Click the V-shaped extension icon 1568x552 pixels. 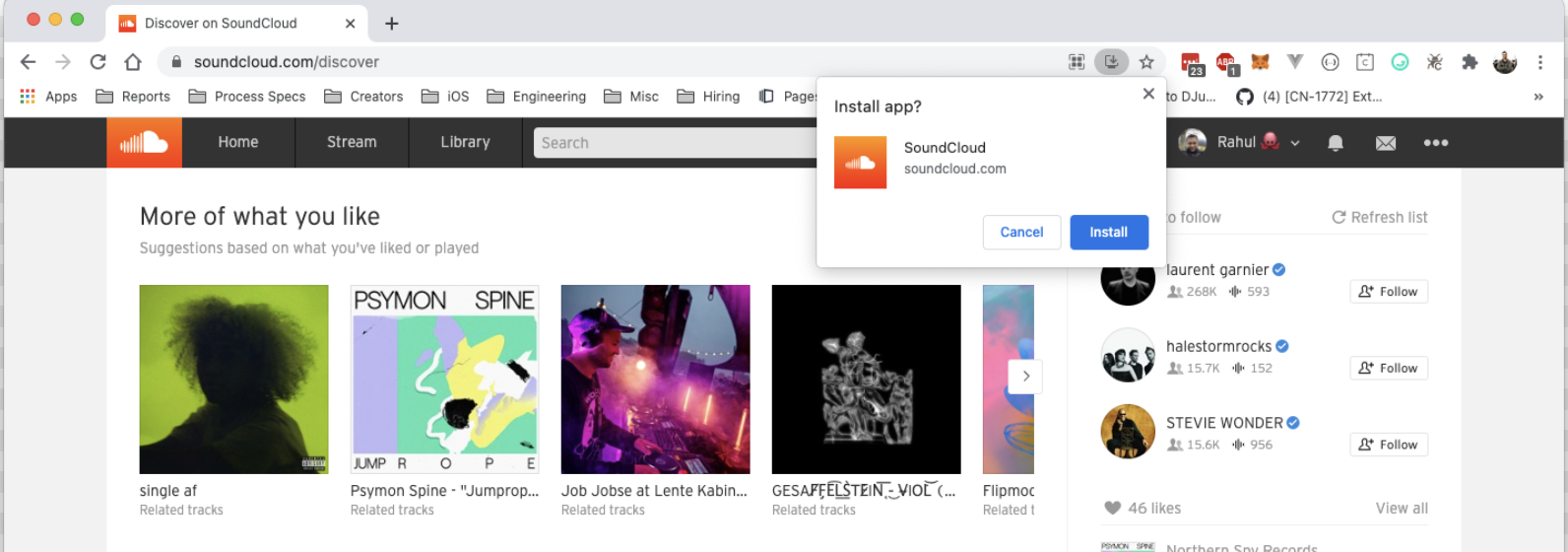tap(1295, 62)
